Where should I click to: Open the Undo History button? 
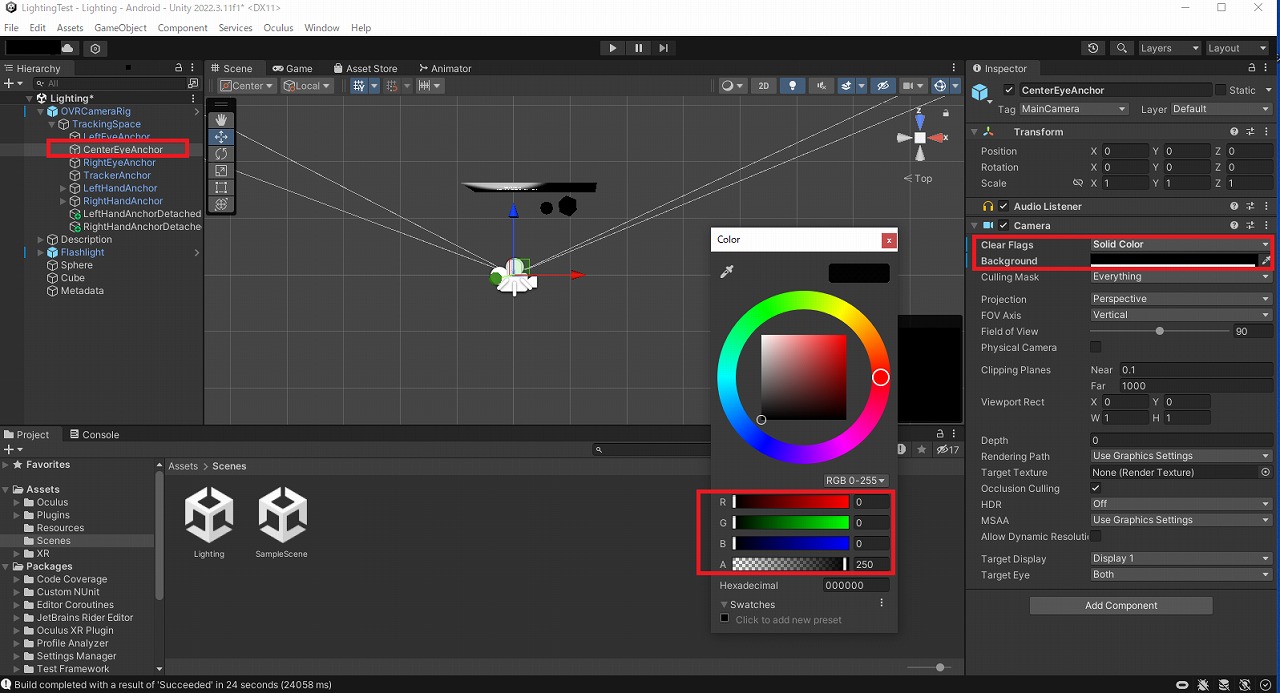click(x=1093, y=48)
